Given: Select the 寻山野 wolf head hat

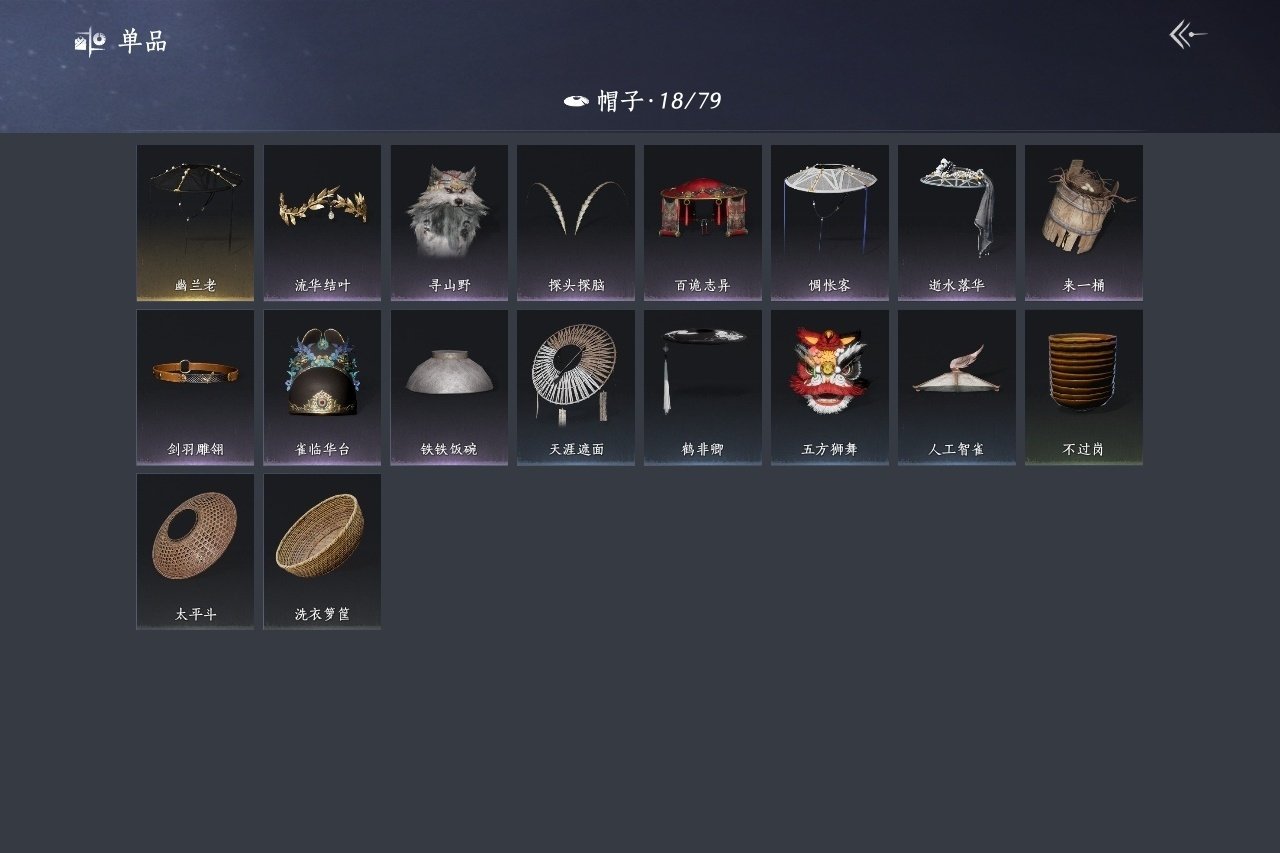Looking at the screenshot, I should tap(449, 222).
